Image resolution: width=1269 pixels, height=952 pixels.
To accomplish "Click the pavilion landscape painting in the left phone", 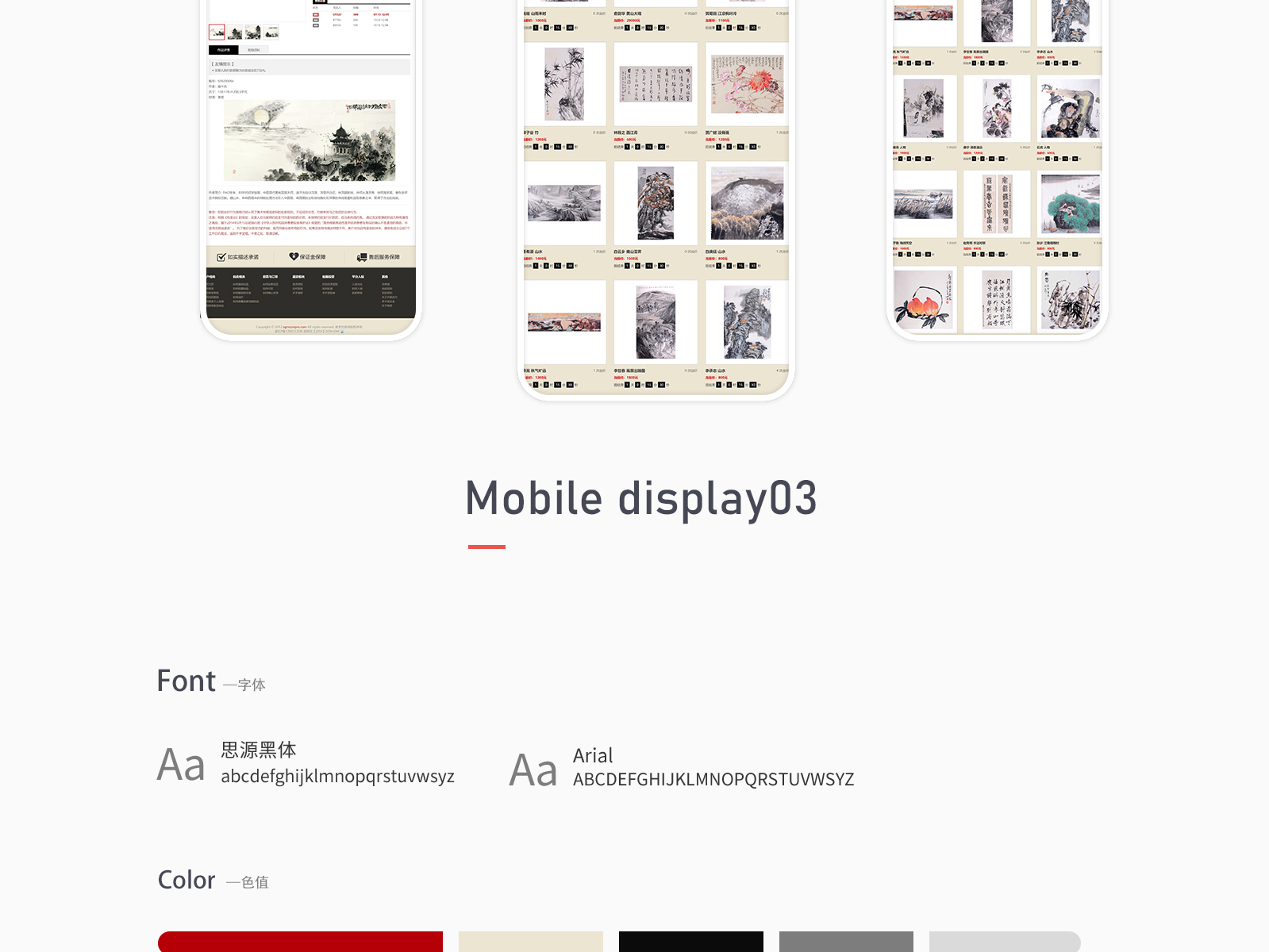I will coord(310,140).
